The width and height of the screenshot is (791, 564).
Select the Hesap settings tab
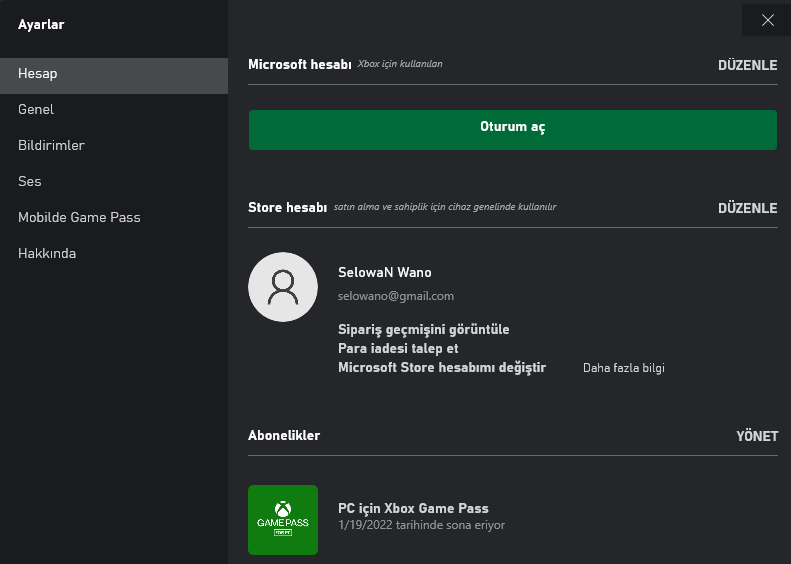tap(113, 74)
